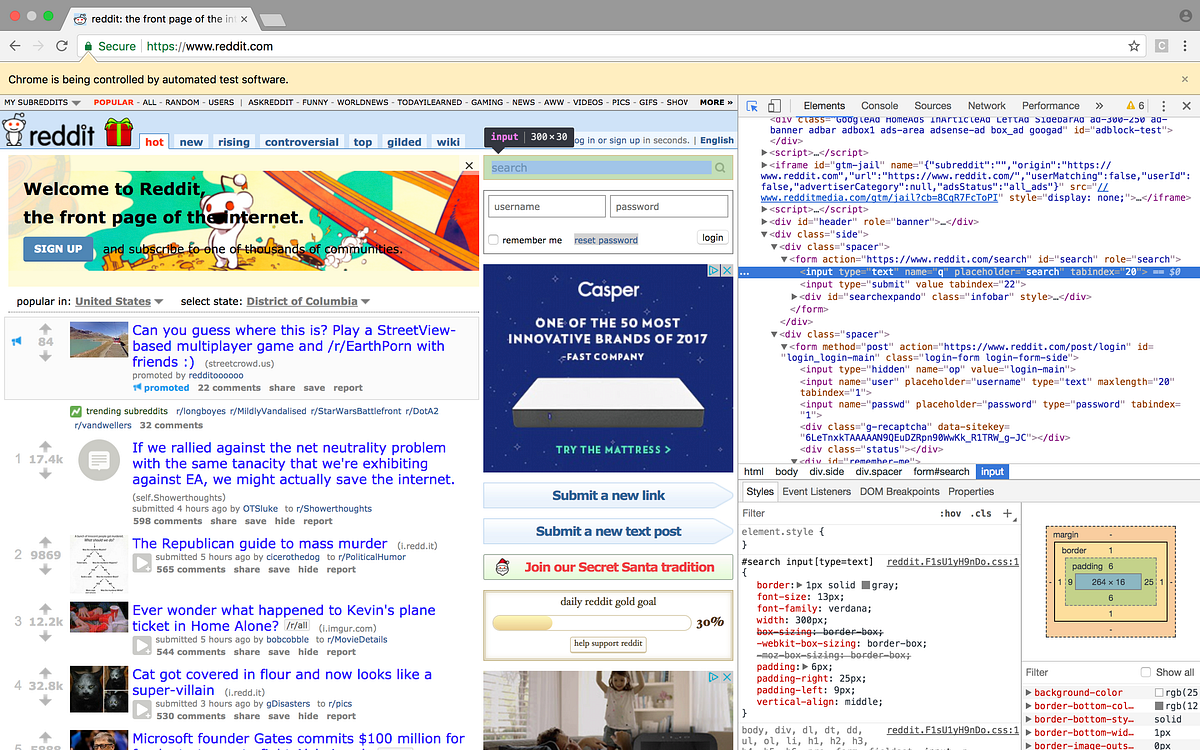Enable the remember me checkbox
The image size is (1200, 750).
point(492,239)
